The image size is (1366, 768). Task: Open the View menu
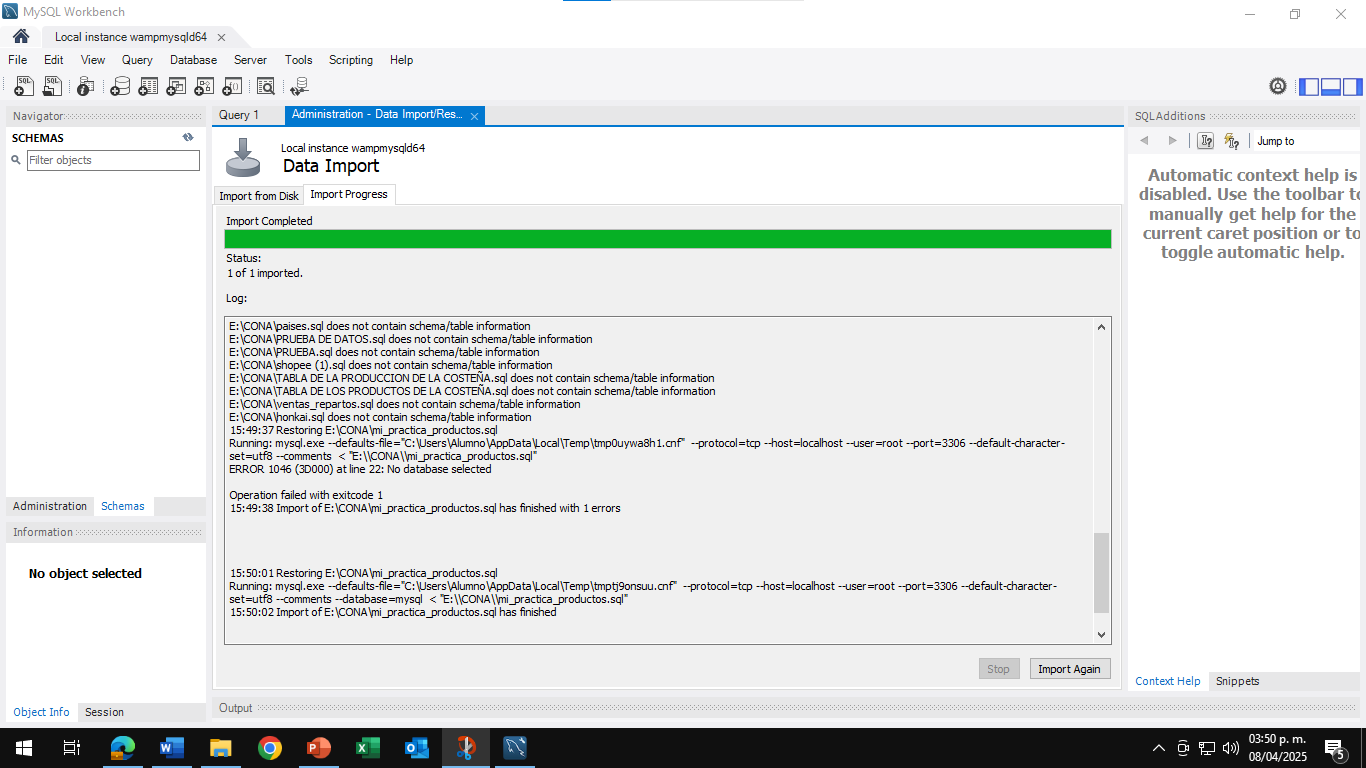click(x=93, y=60)
